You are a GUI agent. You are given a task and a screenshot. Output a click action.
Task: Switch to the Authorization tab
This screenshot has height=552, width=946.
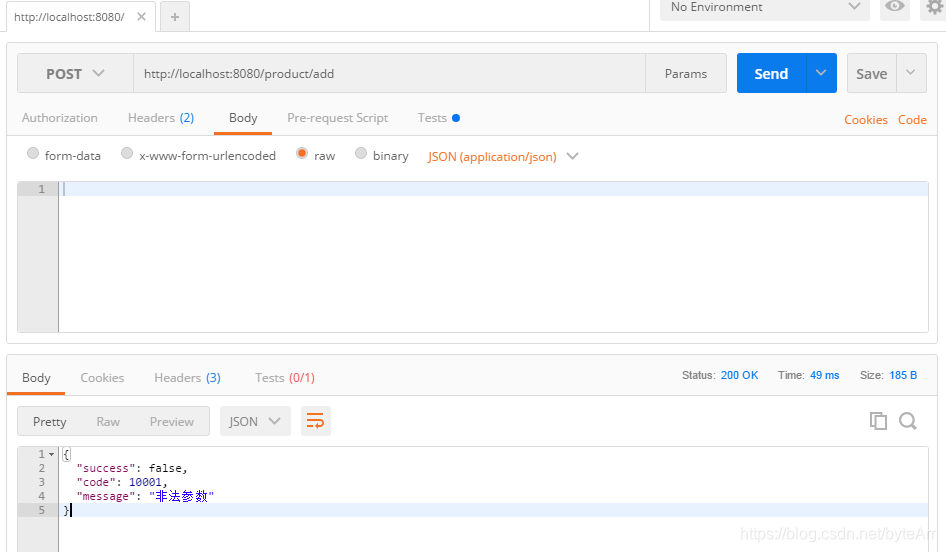click(x=60, y=118)
